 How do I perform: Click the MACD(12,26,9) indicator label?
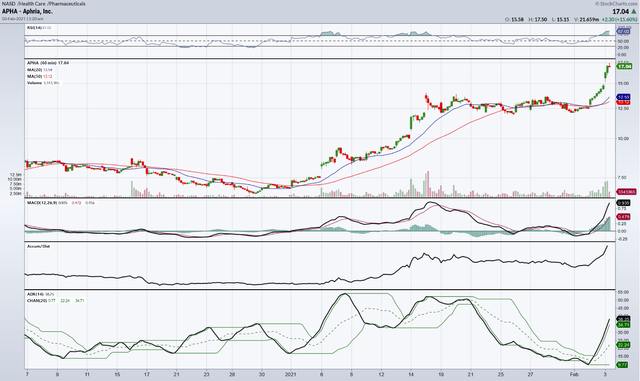42,203
